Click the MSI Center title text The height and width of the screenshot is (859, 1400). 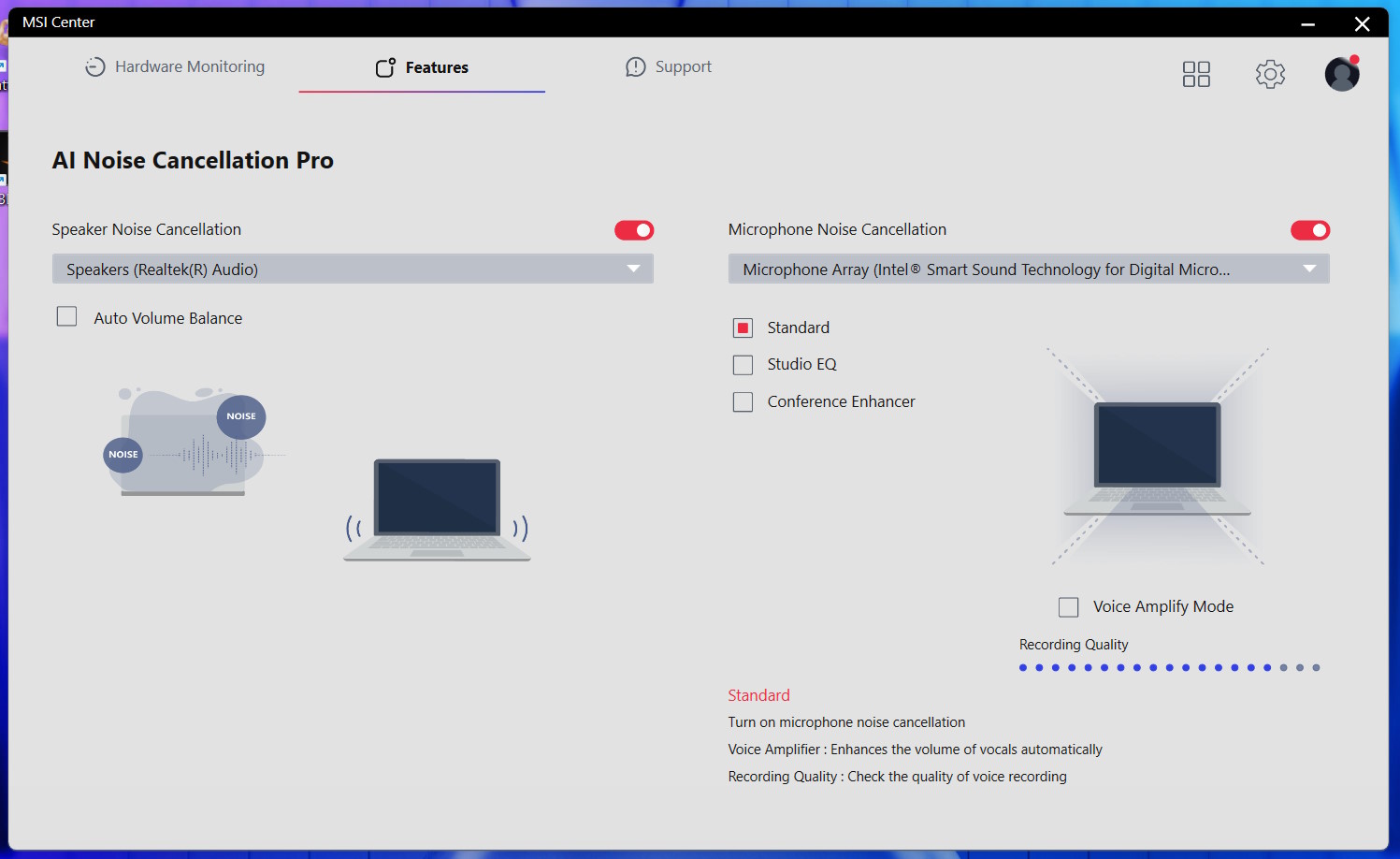59,22
